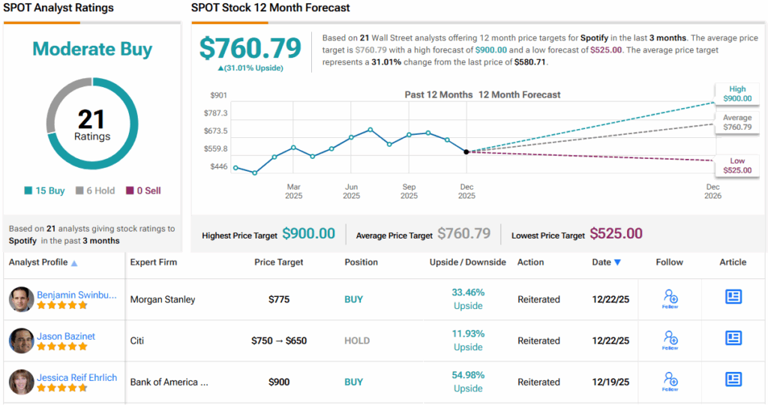This screenshot has height=405, width=768.
Task: Open Jason Bazinet's analyst profile link
Action: point(66,336)
